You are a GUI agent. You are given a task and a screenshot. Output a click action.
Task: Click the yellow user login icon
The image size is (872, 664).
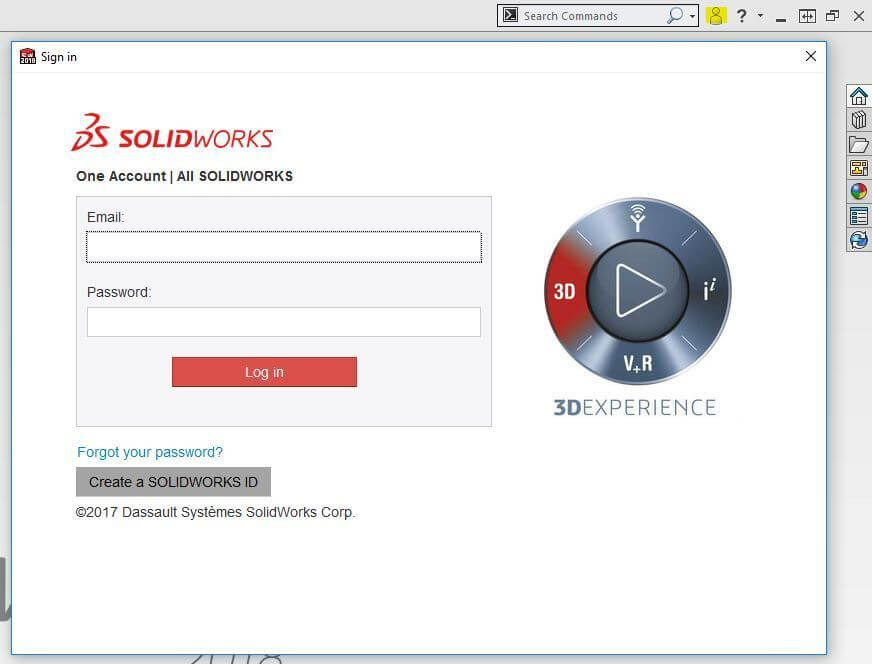(716, 16)
